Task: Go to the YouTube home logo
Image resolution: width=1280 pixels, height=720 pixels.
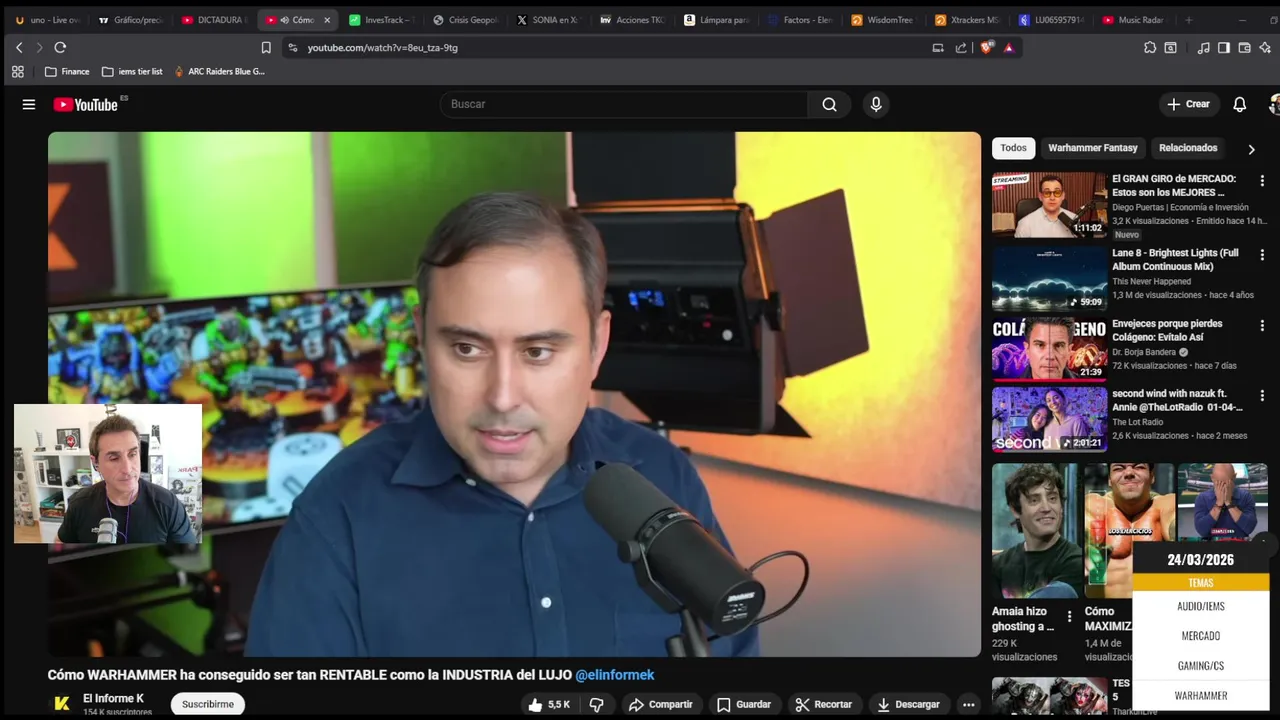Action: [x=86, y=104]
